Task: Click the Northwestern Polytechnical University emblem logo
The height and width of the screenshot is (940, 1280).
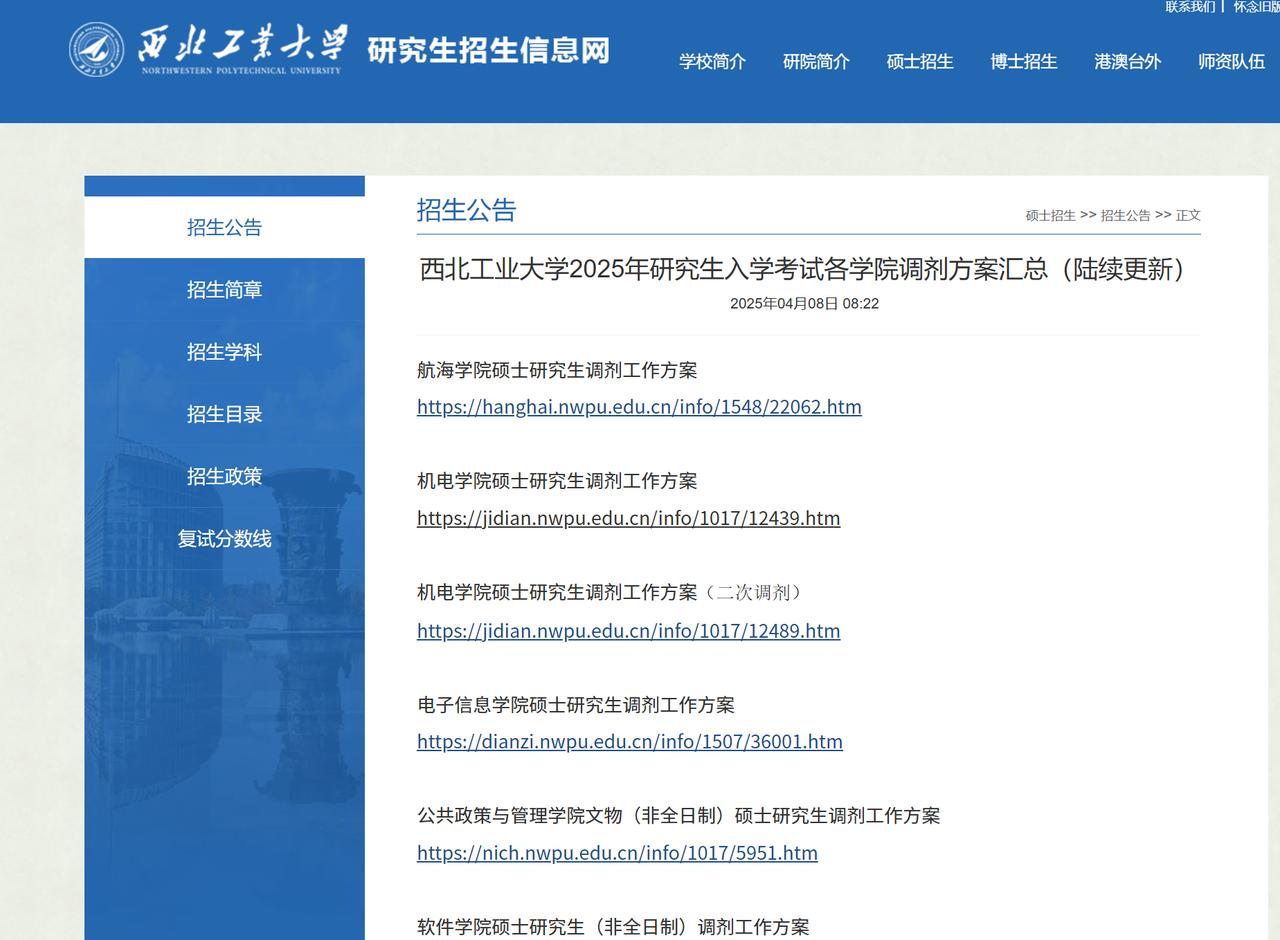Action: click(97, 50)
